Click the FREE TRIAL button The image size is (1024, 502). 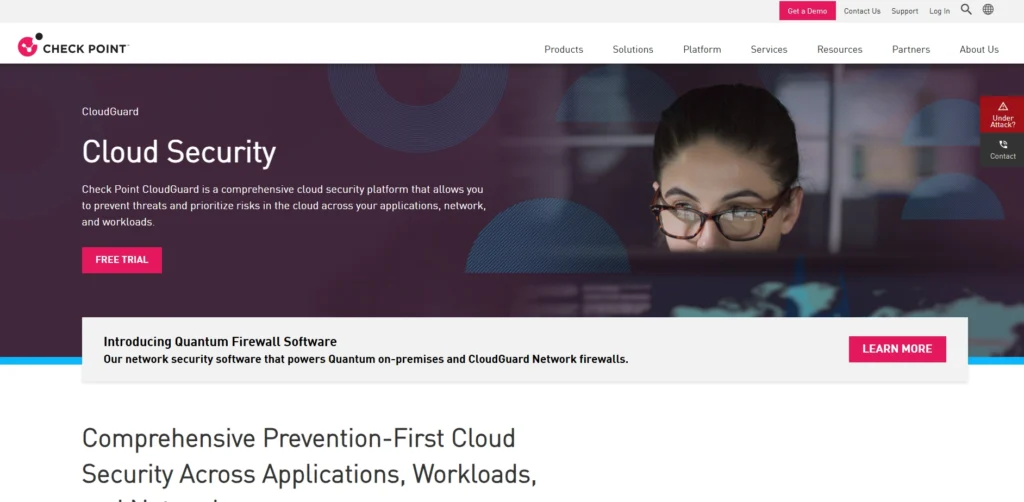(121, 260)
